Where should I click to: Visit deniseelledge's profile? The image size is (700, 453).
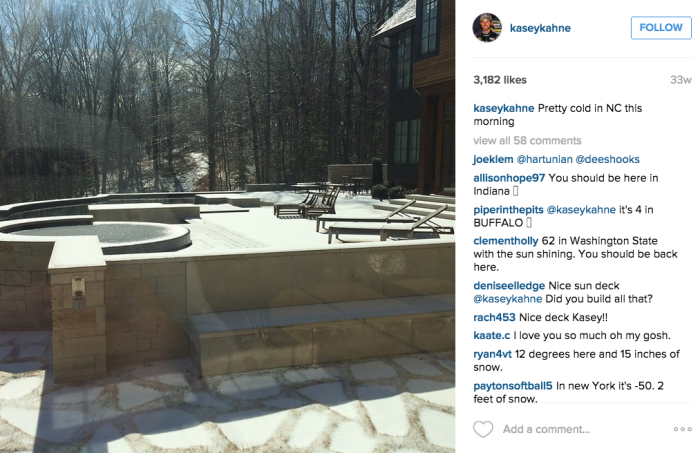(509, 286)
